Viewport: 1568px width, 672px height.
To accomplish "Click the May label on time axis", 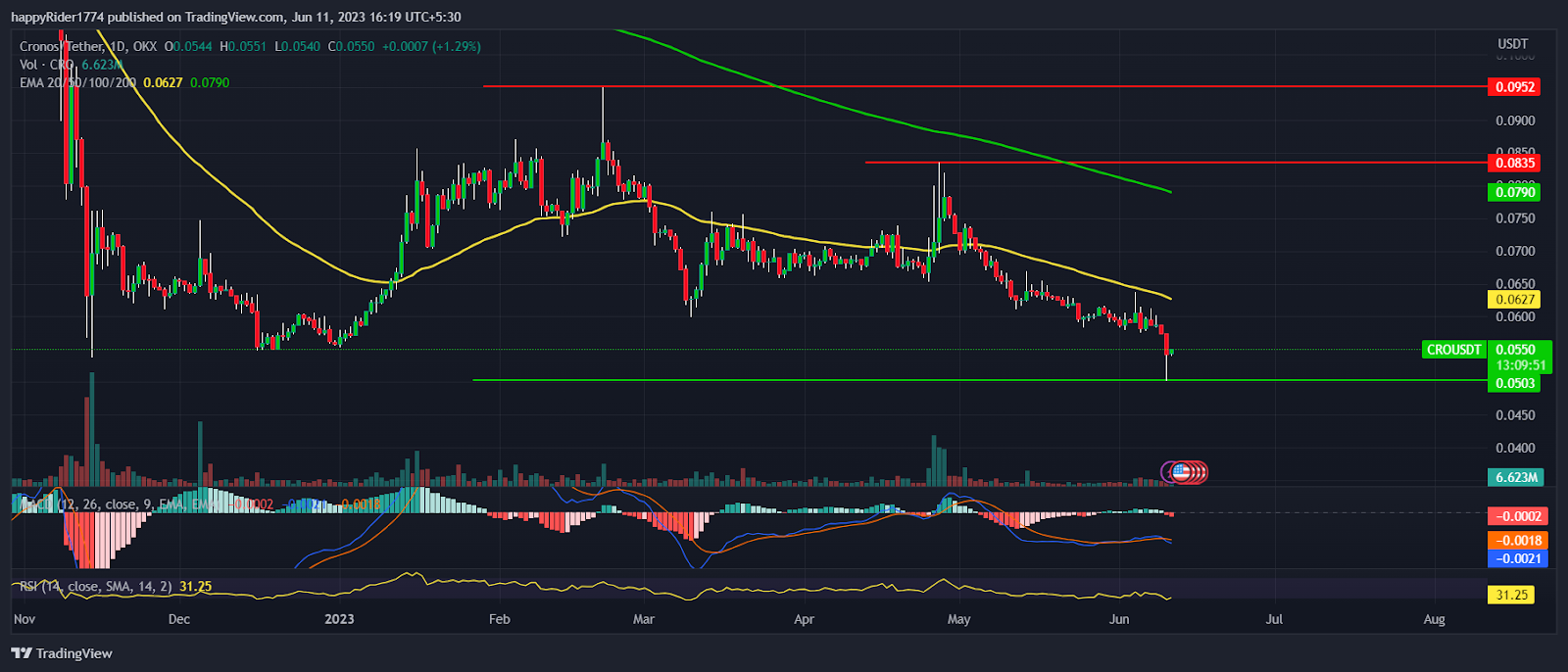I will (958, 619).
